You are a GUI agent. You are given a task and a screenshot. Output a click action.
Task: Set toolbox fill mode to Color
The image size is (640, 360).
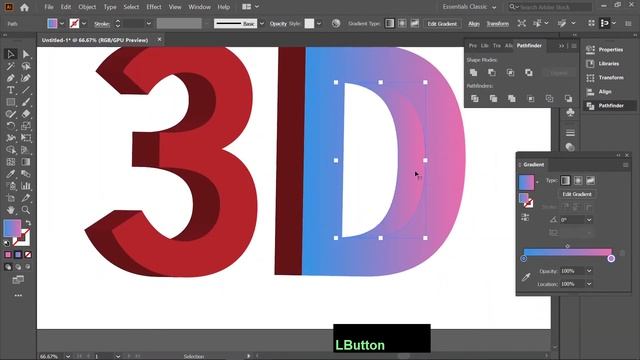(x=8, y=255)
